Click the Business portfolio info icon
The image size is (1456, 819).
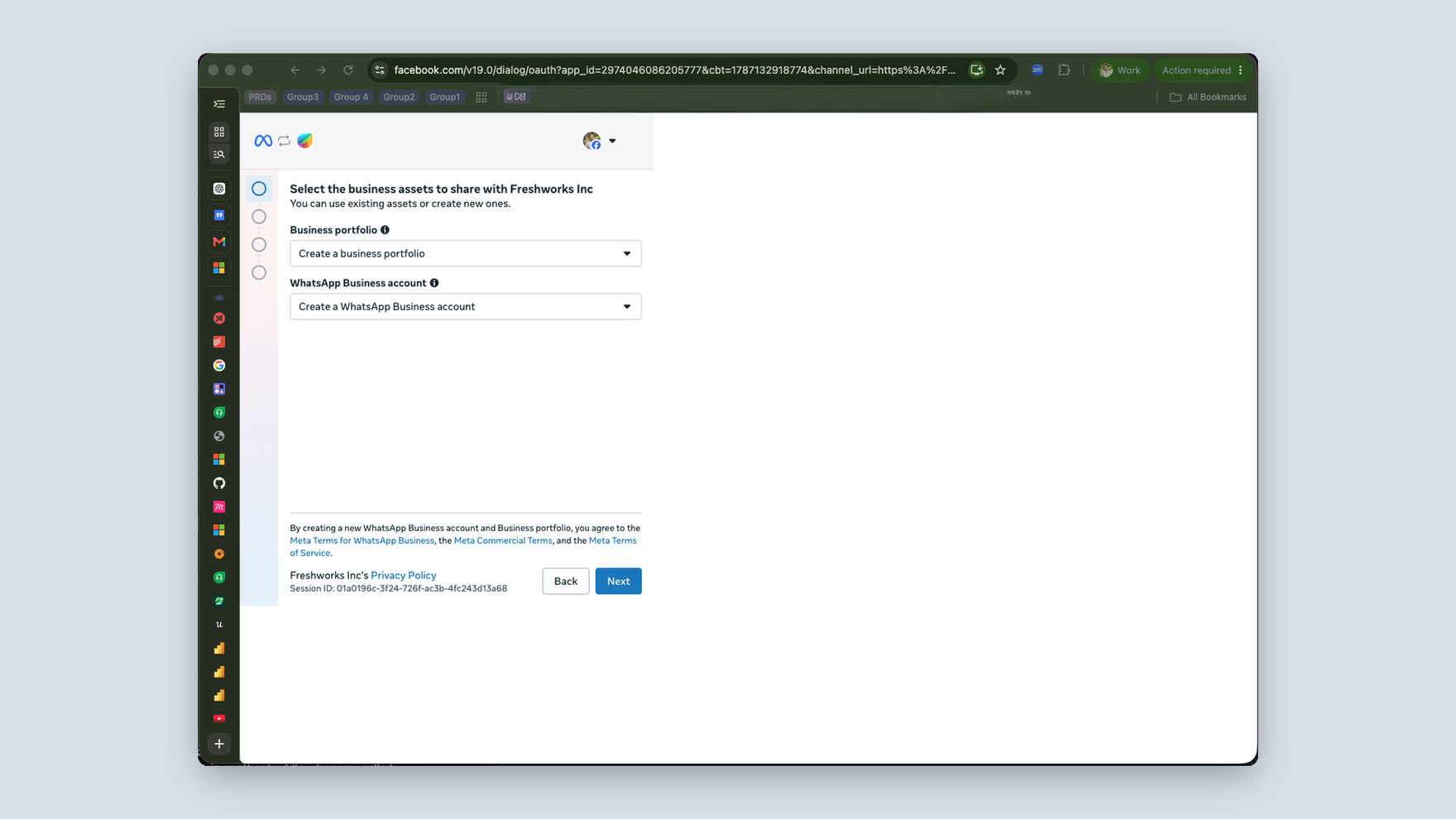[x=385, y=230]
